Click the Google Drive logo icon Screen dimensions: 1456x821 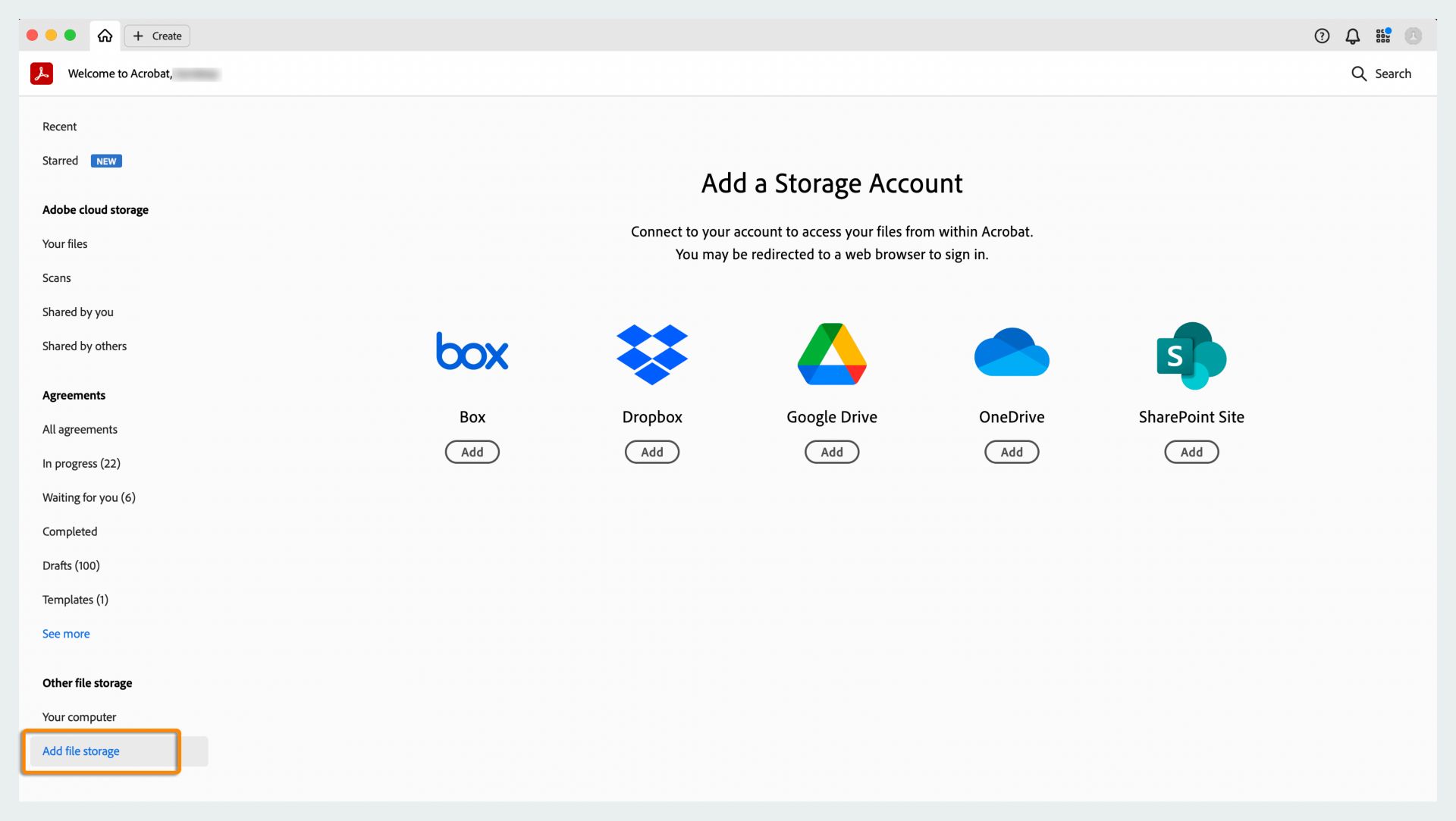(x=832, y=354)
